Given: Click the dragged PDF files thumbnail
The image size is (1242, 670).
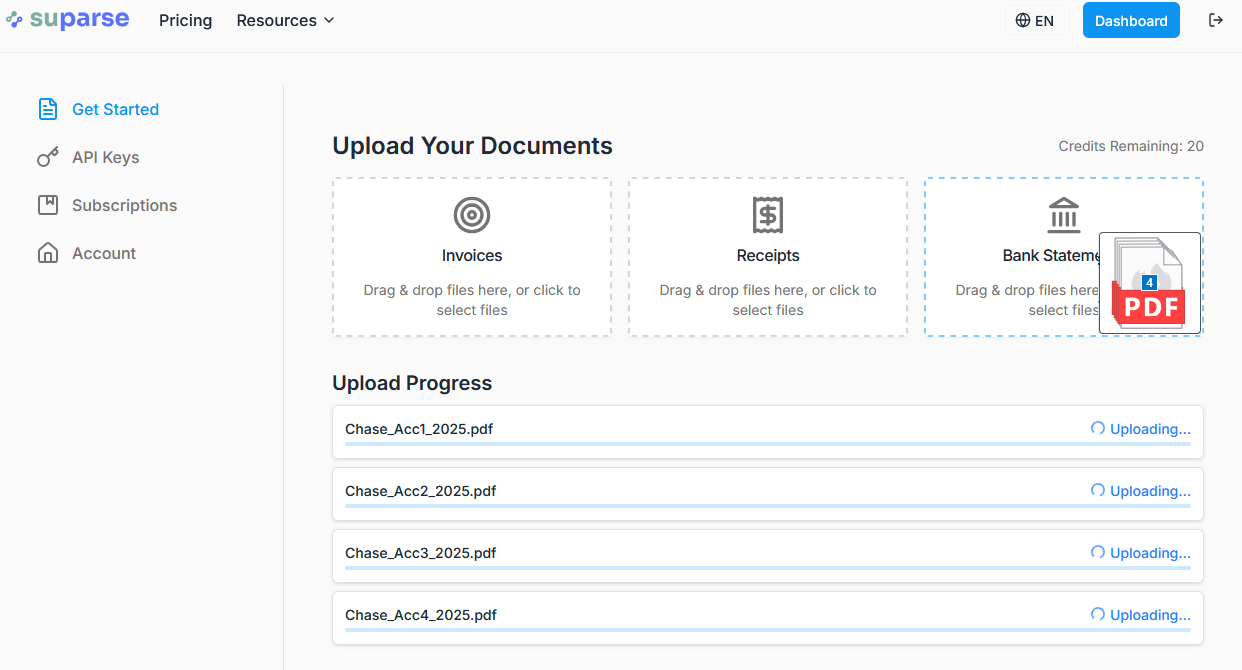Looking at the screenshot, I should point(1149,283).
